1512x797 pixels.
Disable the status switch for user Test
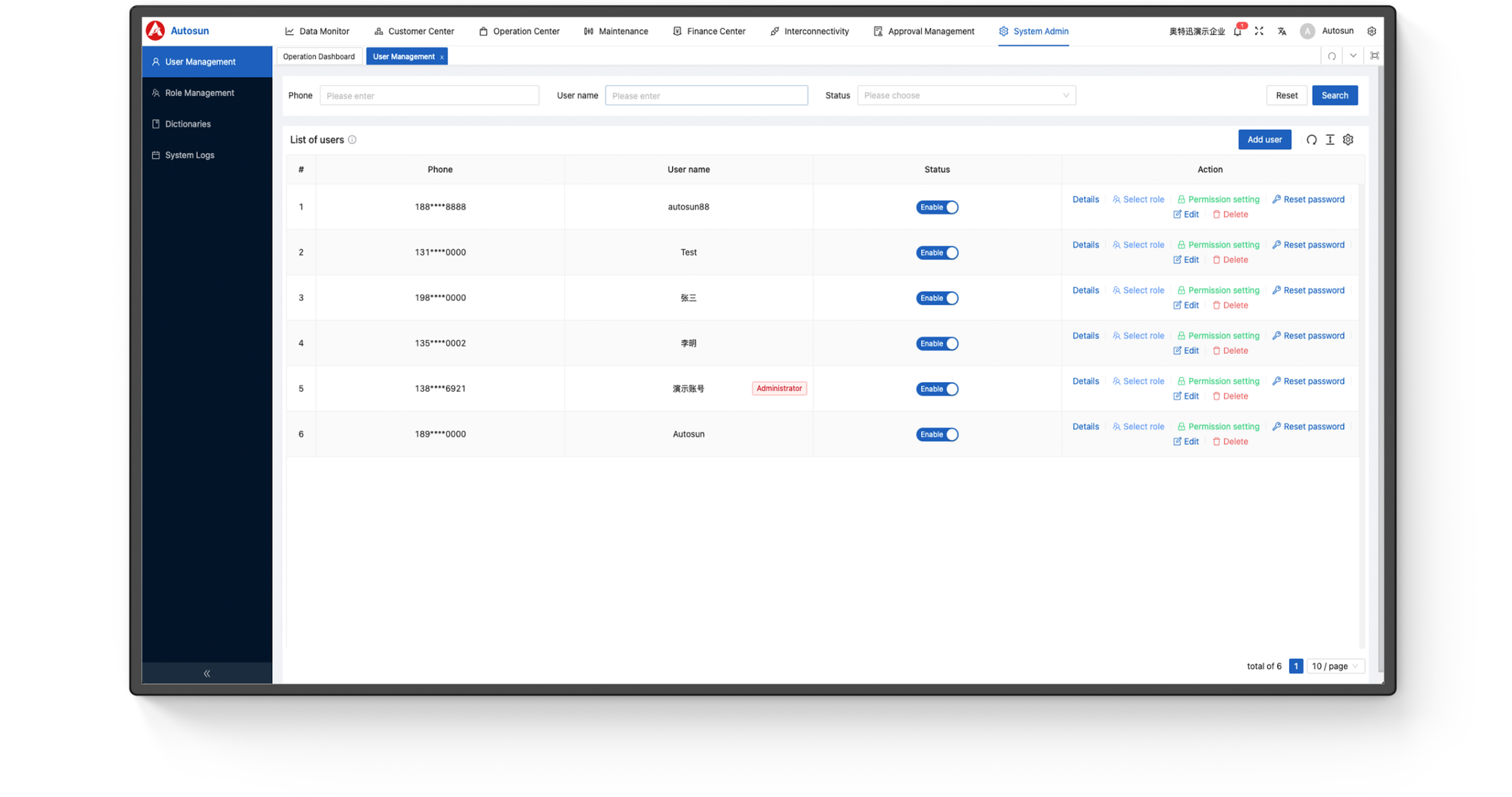[937, 252]
